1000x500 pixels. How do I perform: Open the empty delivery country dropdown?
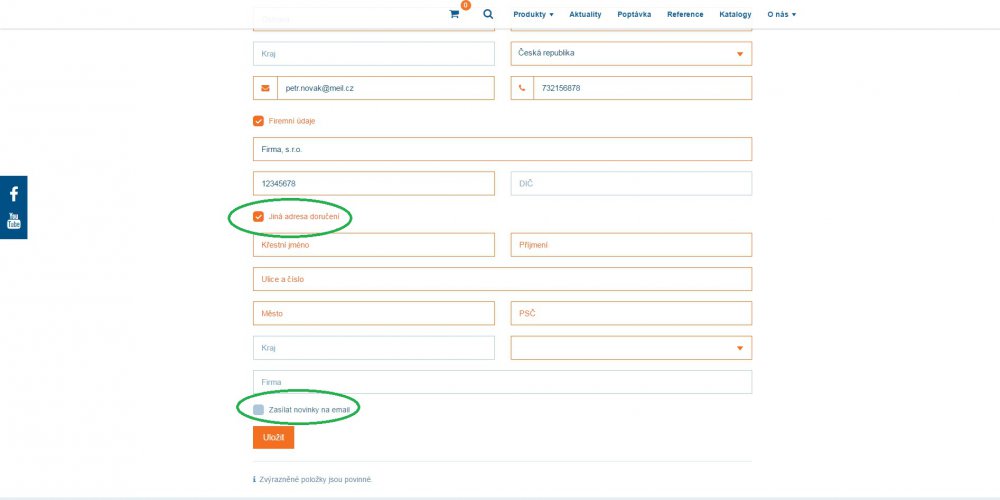(x=631, y=348)
